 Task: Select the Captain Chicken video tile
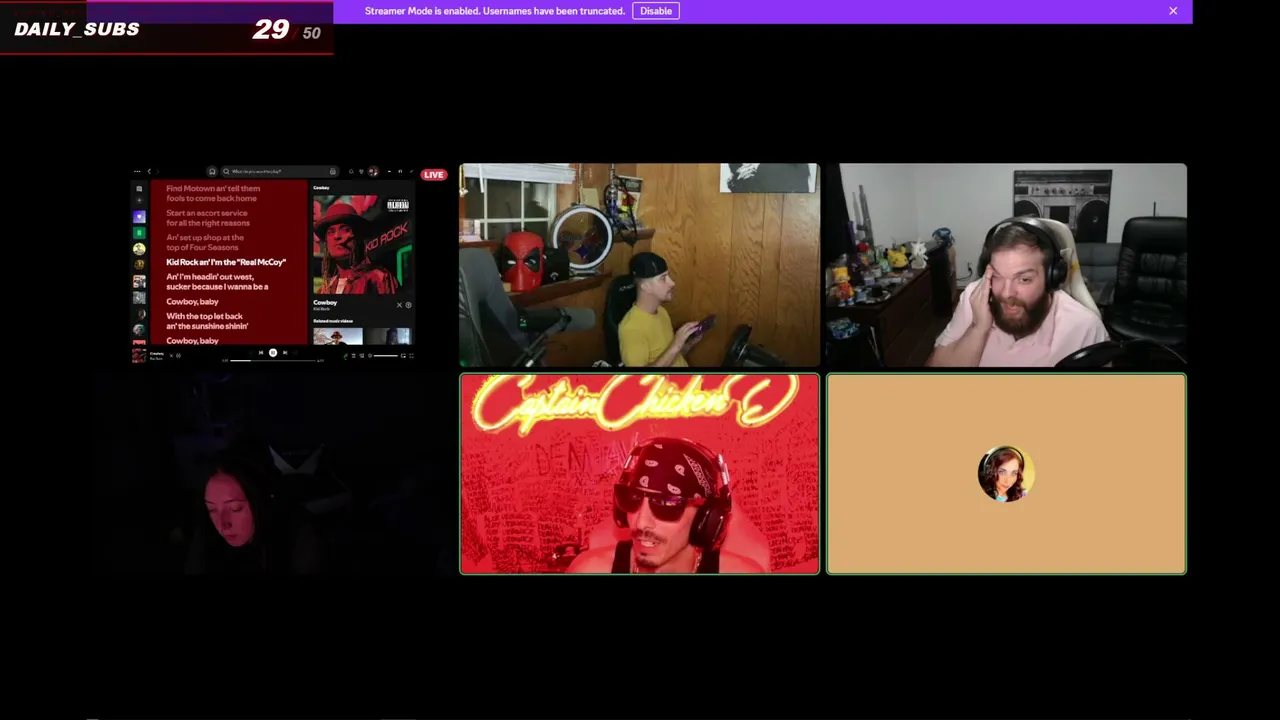[x=639, y=474]
